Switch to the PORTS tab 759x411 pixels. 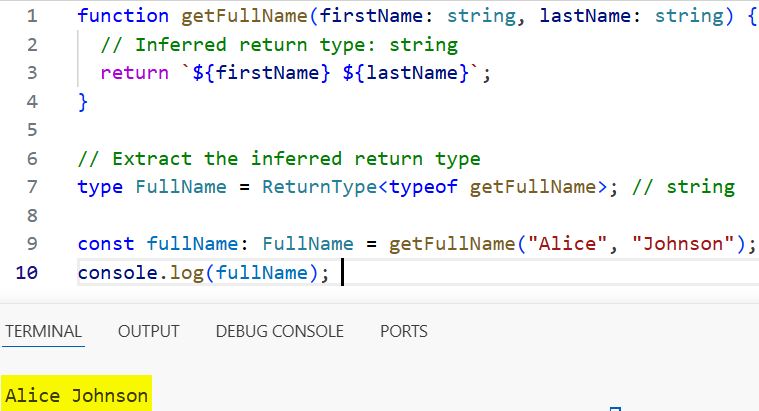click(404, 332)
